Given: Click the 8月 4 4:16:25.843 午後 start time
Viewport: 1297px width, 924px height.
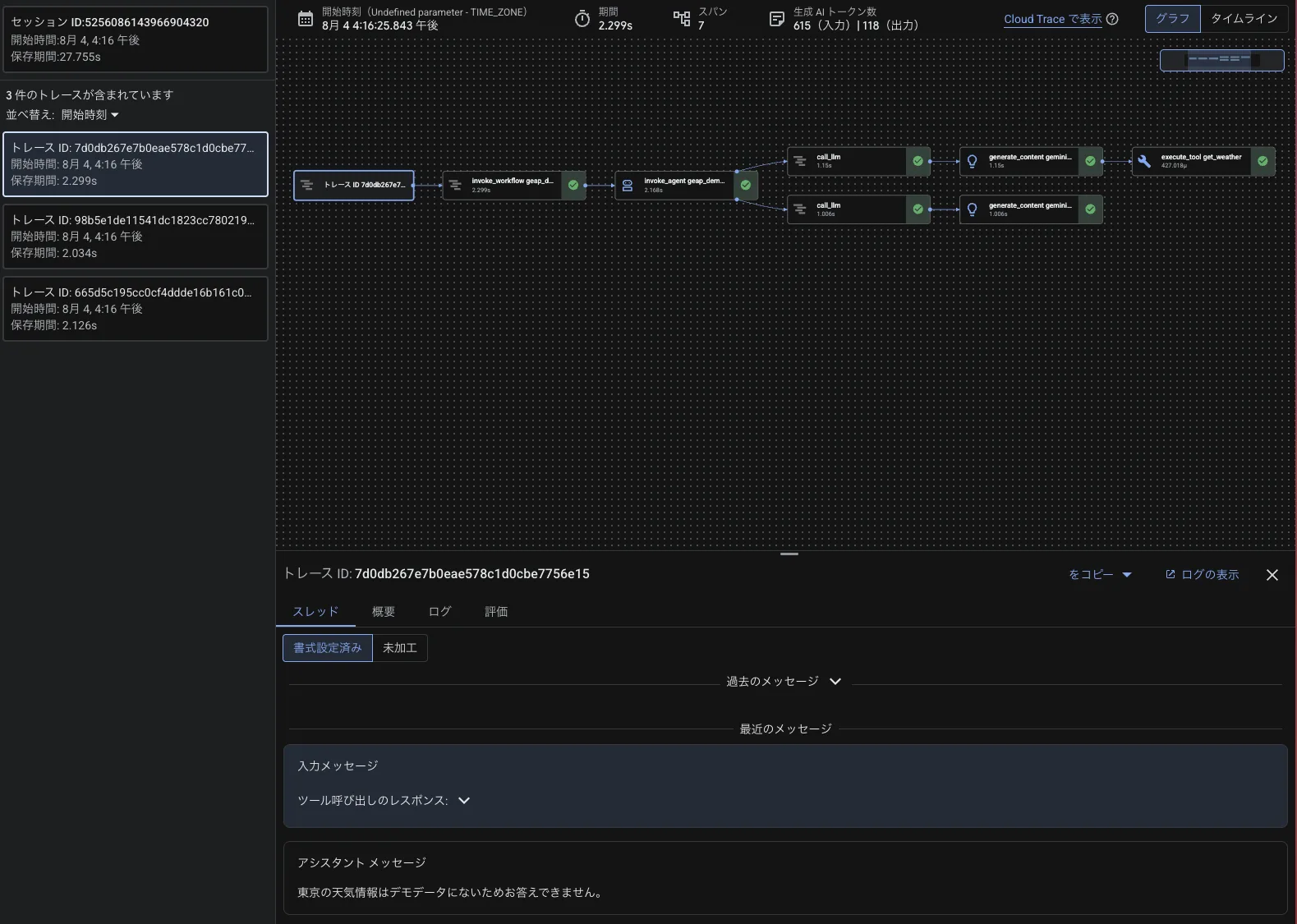Looking at the screenshot, I should 379,25.
